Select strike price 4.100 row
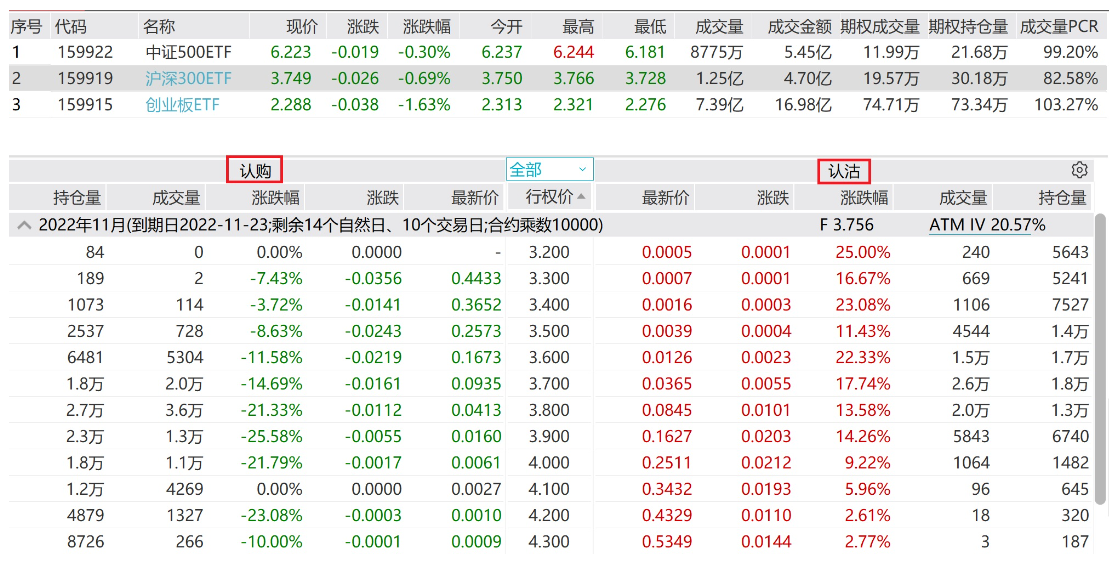 (549, 489)
